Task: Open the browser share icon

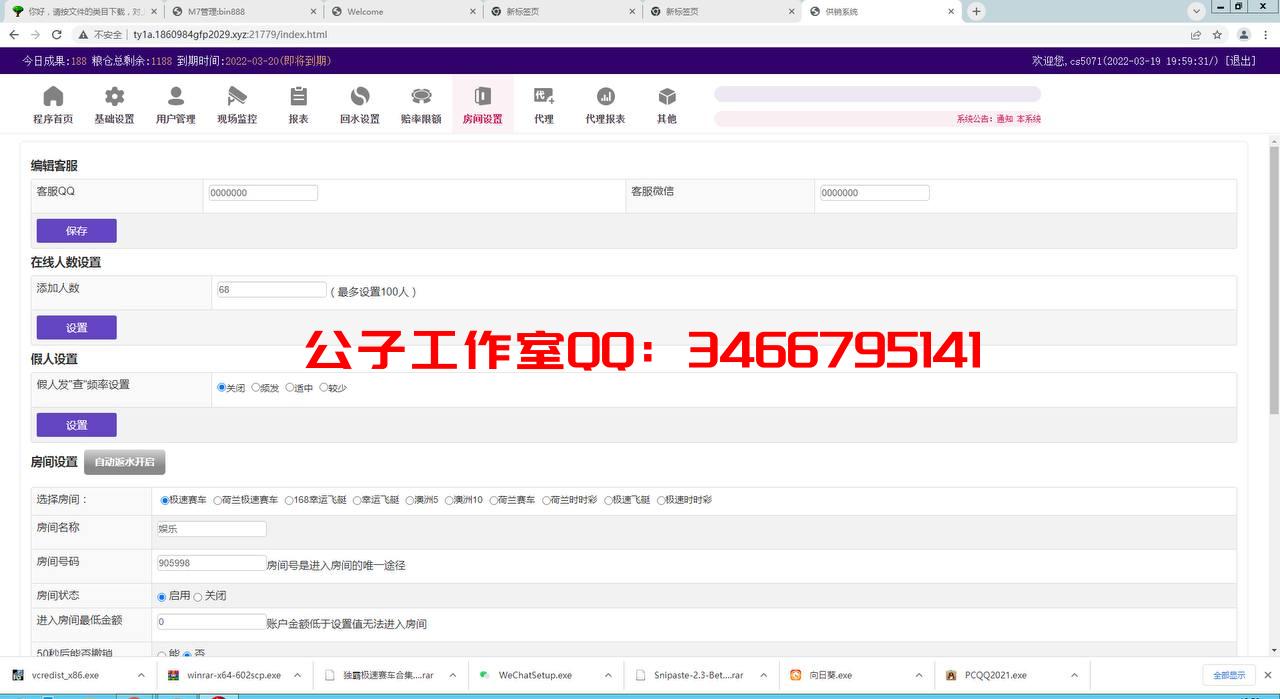Action: (1196, 34)
